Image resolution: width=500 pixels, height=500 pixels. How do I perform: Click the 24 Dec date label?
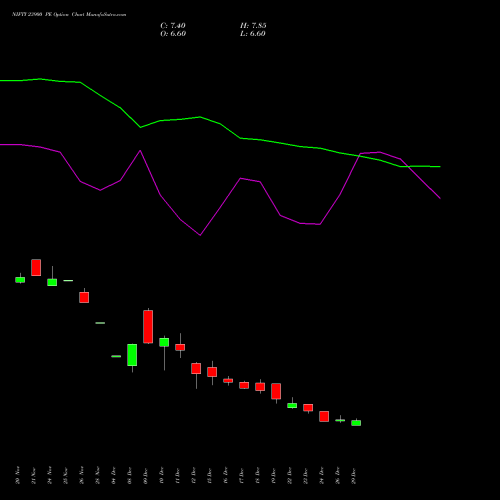tap(322, 475)
